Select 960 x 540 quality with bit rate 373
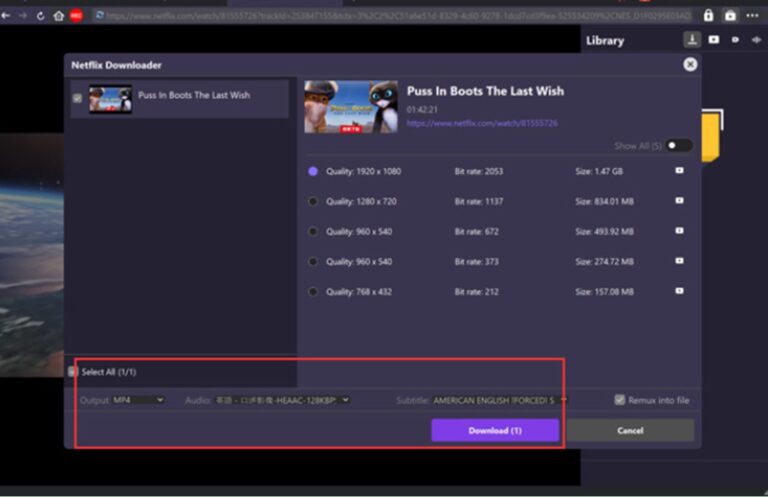Viewport: 768px width, 497px height. coord(313,261)
